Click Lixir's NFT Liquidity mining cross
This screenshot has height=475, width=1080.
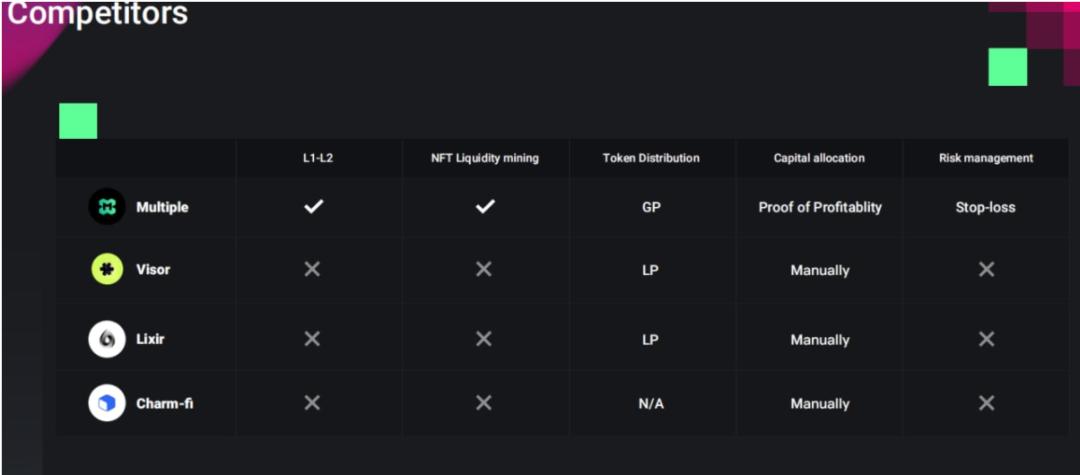(484, 339)
